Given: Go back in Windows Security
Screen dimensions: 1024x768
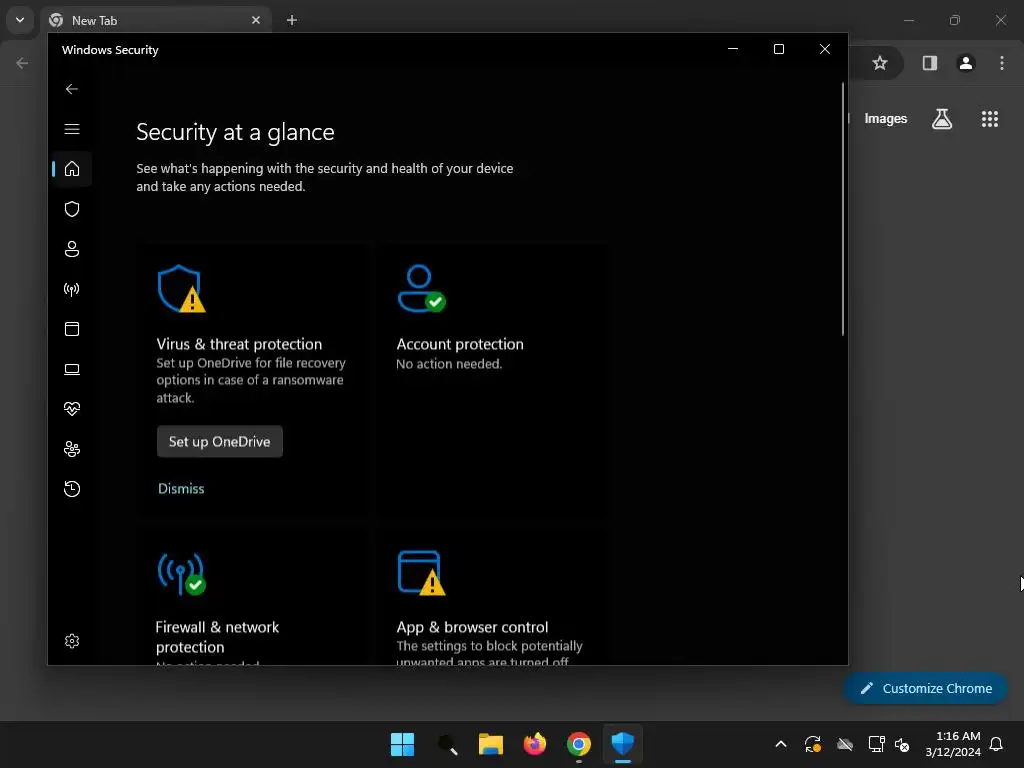Looking at the screenshot, I should [72, 89].
